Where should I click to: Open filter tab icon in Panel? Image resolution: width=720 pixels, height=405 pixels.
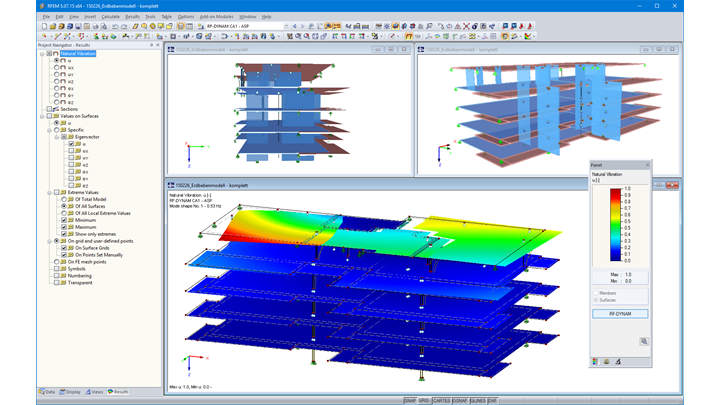click(x=618, y=362)
